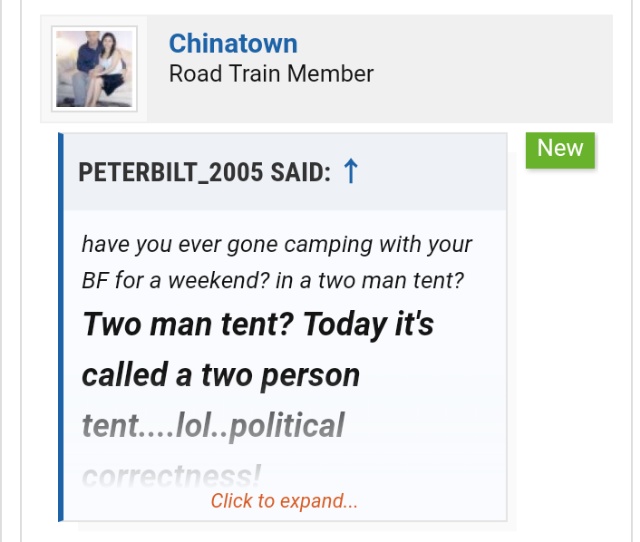Click the bold 'Two man tent? Today it's' line

pos(257,324)
